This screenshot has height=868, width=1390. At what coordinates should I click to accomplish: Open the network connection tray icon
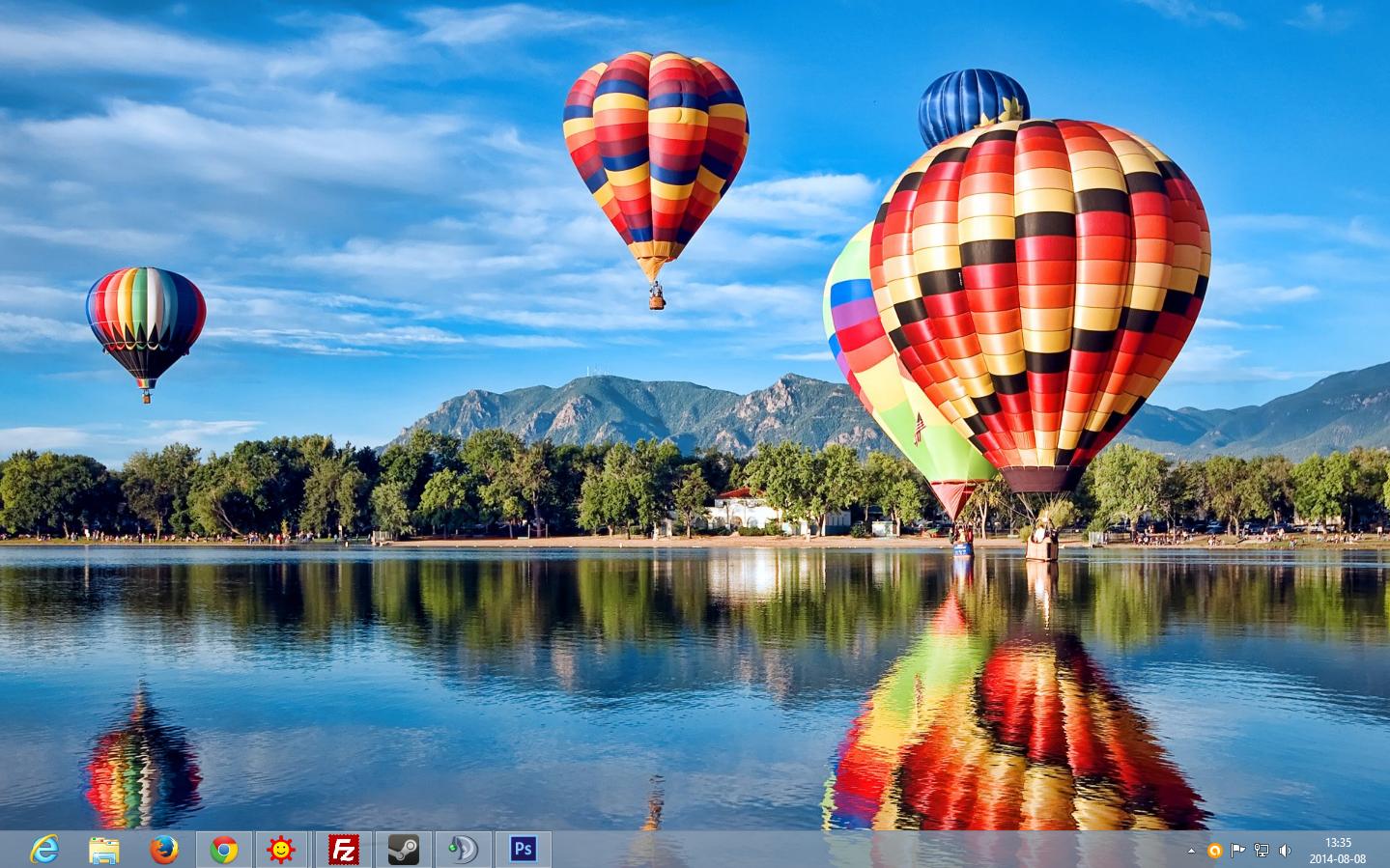click(1262, 851)
